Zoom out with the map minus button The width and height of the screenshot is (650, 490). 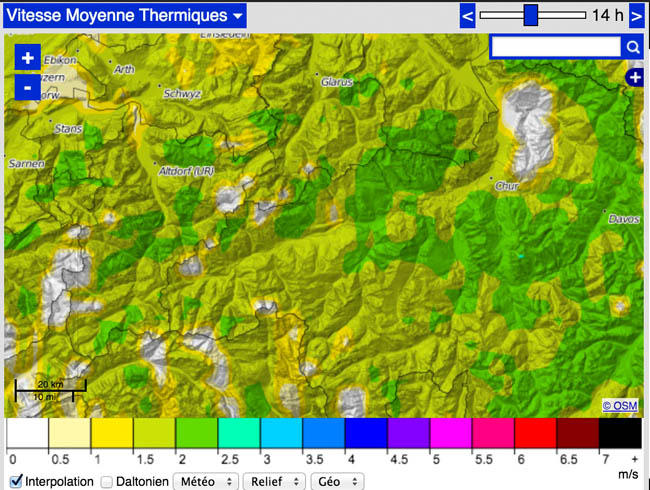pyautogui.click(x=27, y=87)
